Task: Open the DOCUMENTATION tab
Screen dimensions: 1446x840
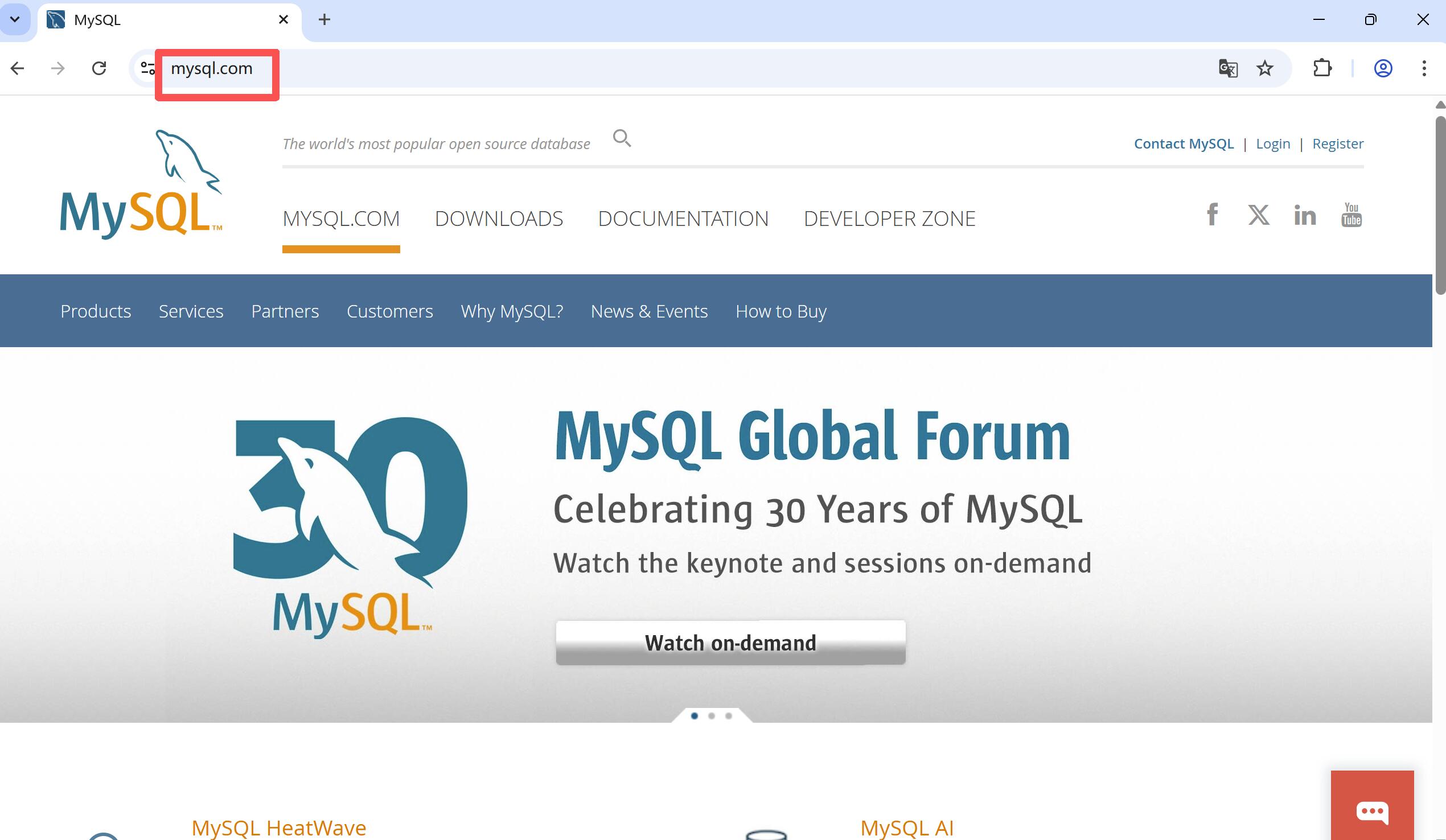Action: [x=683, y=219]
